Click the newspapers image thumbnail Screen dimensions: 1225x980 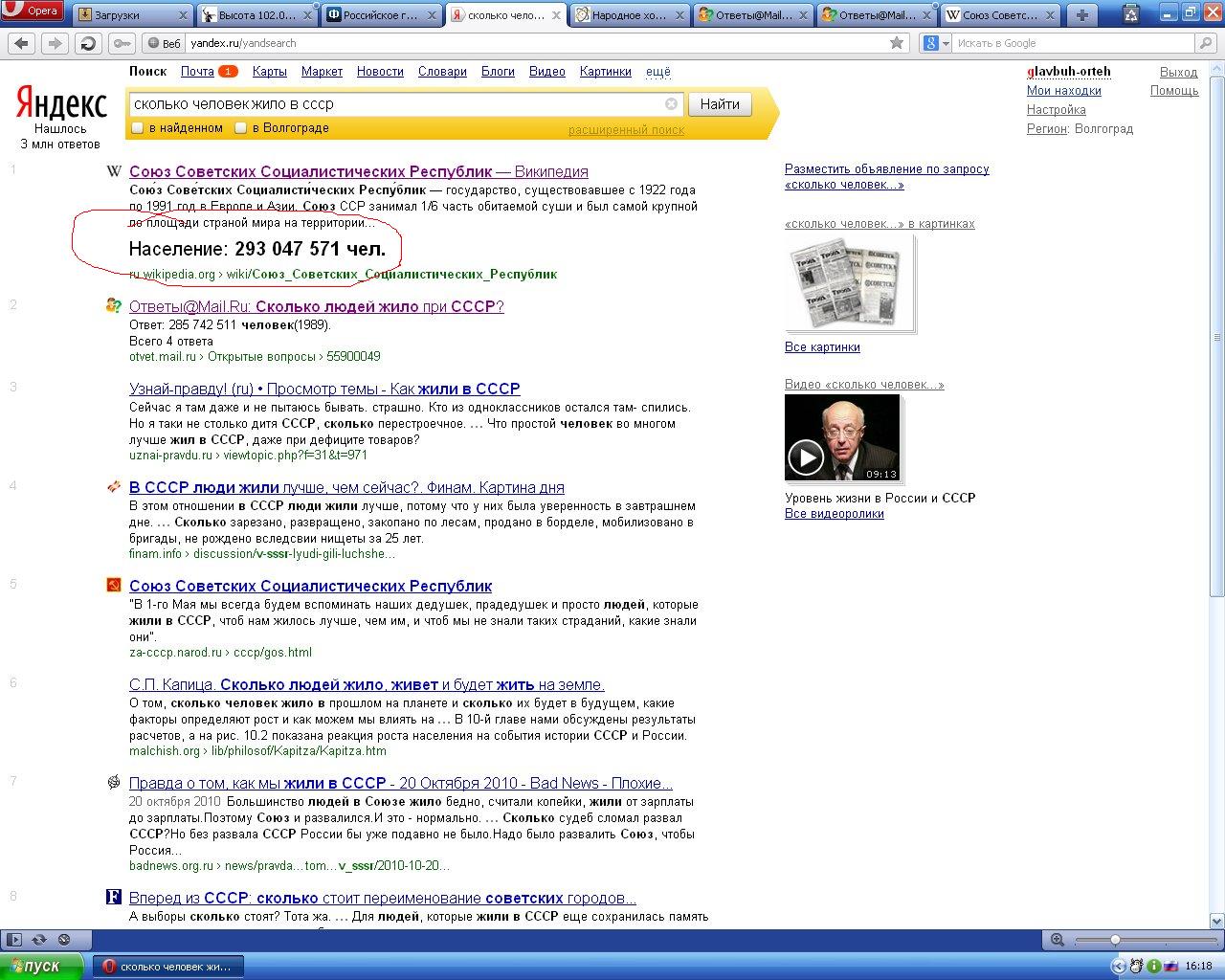click(849, 284)
